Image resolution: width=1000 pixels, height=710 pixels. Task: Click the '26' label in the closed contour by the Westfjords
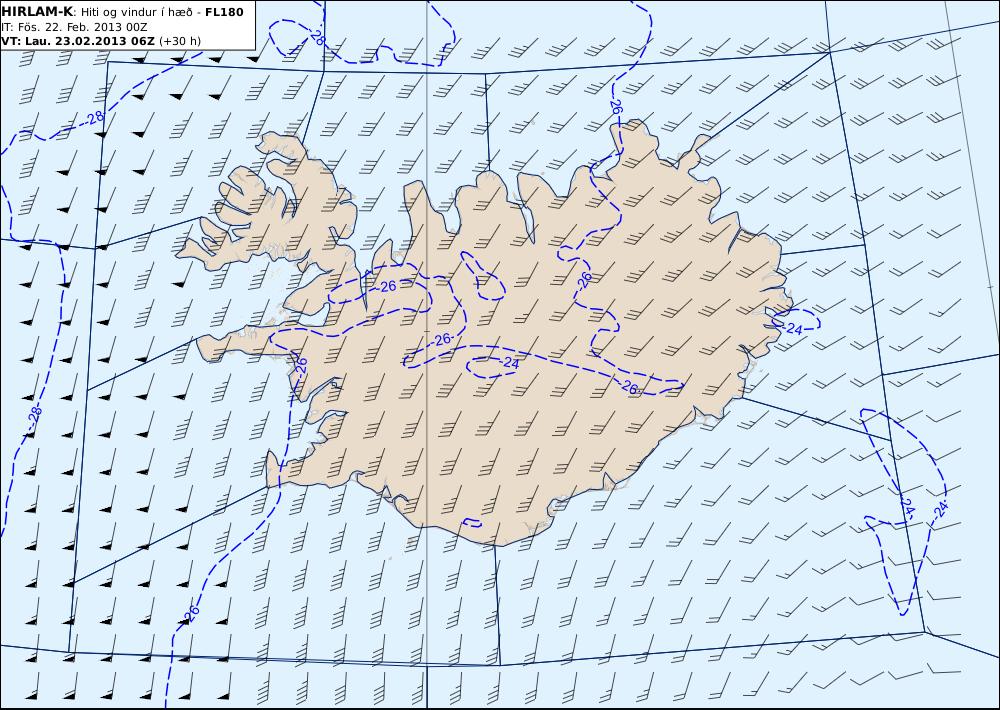(x=388, y=286)
